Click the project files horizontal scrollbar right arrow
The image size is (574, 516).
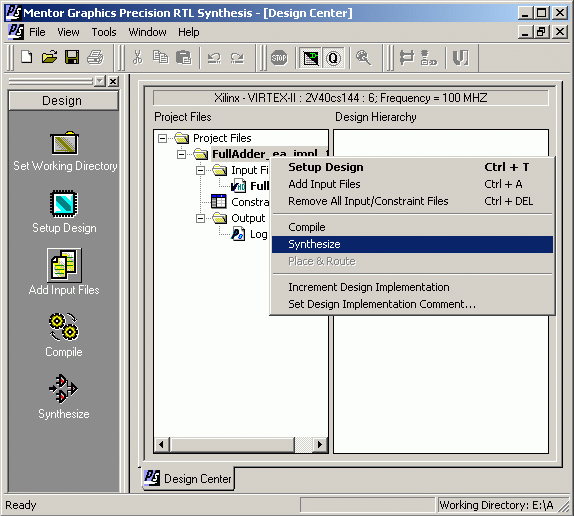320,445
